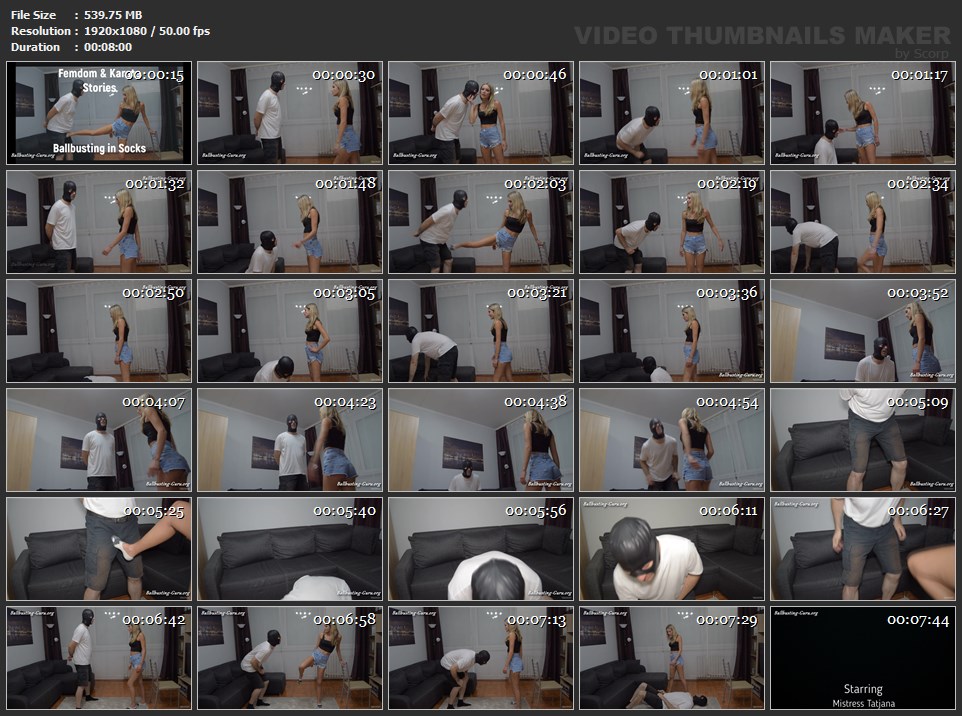962x716 pixels.
Task: Choose the thumbnail at 00:01:17
Action: (x=863, y=113)
